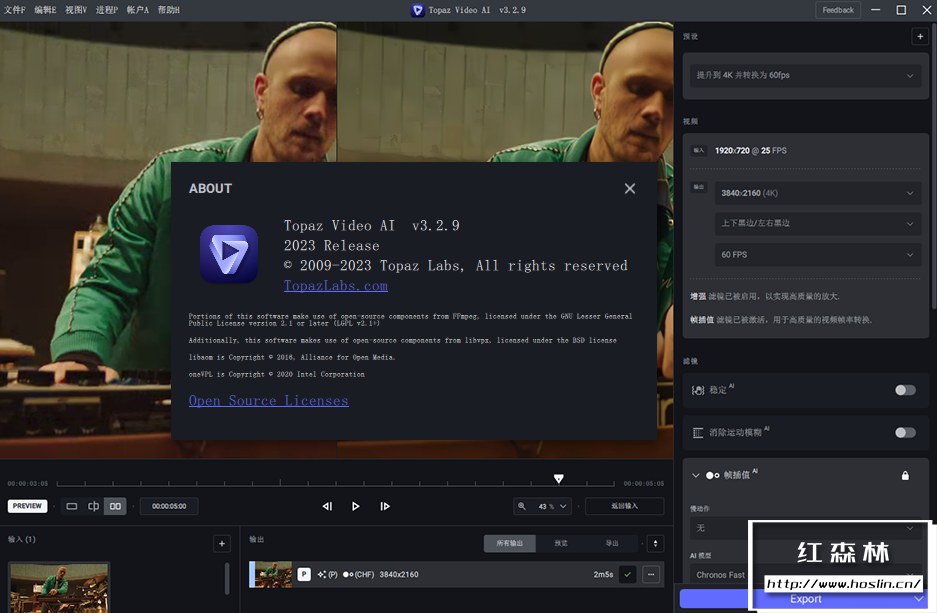Switch to split view layout
Image resolution: width=937 pixels, height=613 pixels.
point(93,506)
